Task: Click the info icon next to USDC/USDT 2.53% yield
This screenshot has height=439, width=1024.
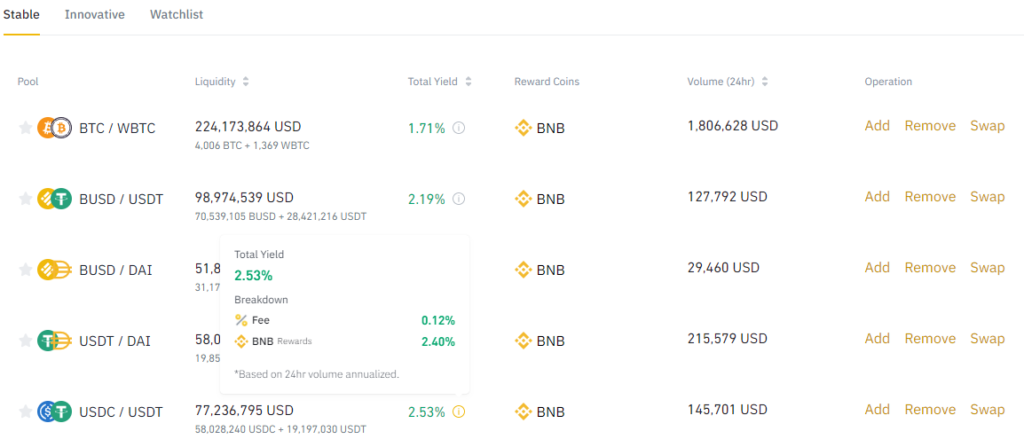Action: point(459,411)
